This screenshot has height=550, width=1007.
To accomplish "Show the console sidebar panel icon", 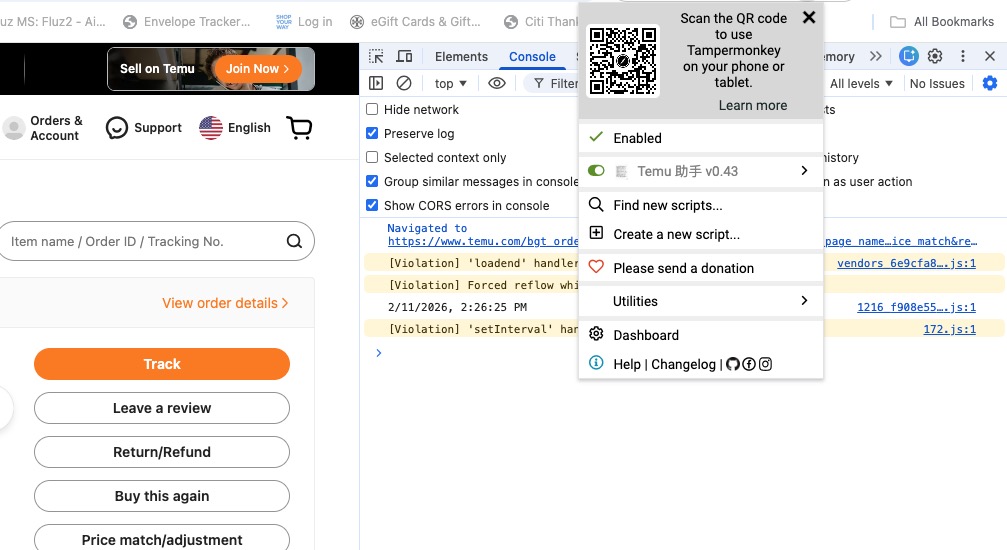I will pyautogui.click(x=376, y=84).
